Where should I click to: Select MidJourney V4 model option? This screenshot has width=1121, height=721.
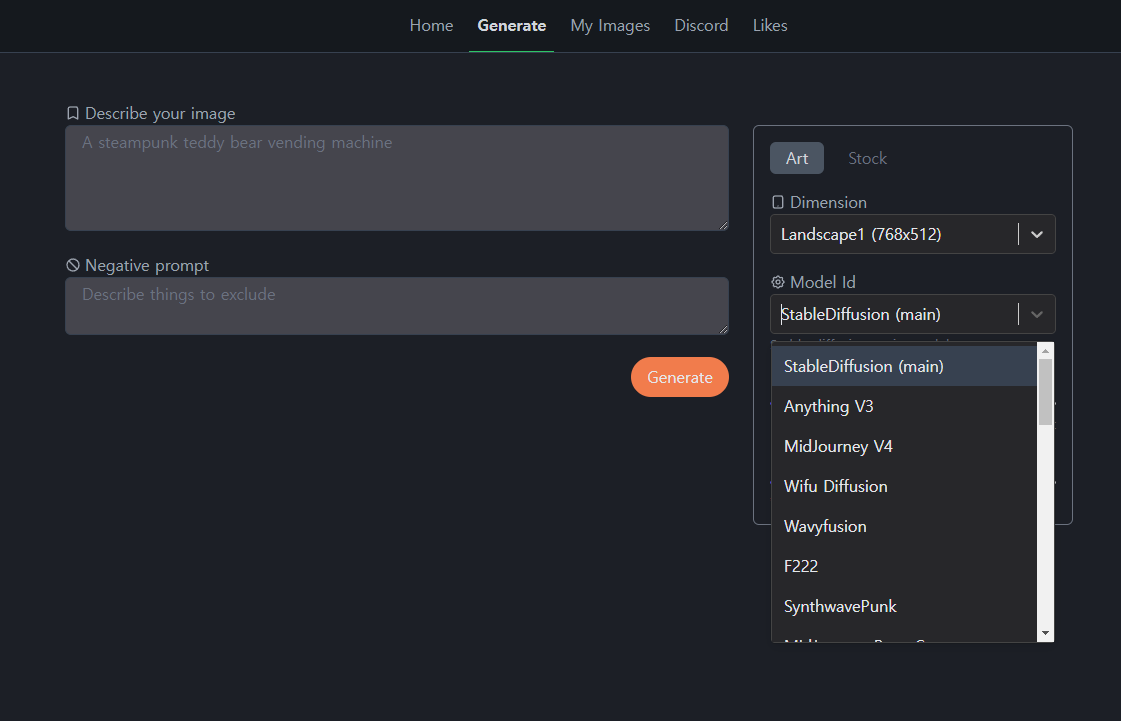[x=904, y=446]
